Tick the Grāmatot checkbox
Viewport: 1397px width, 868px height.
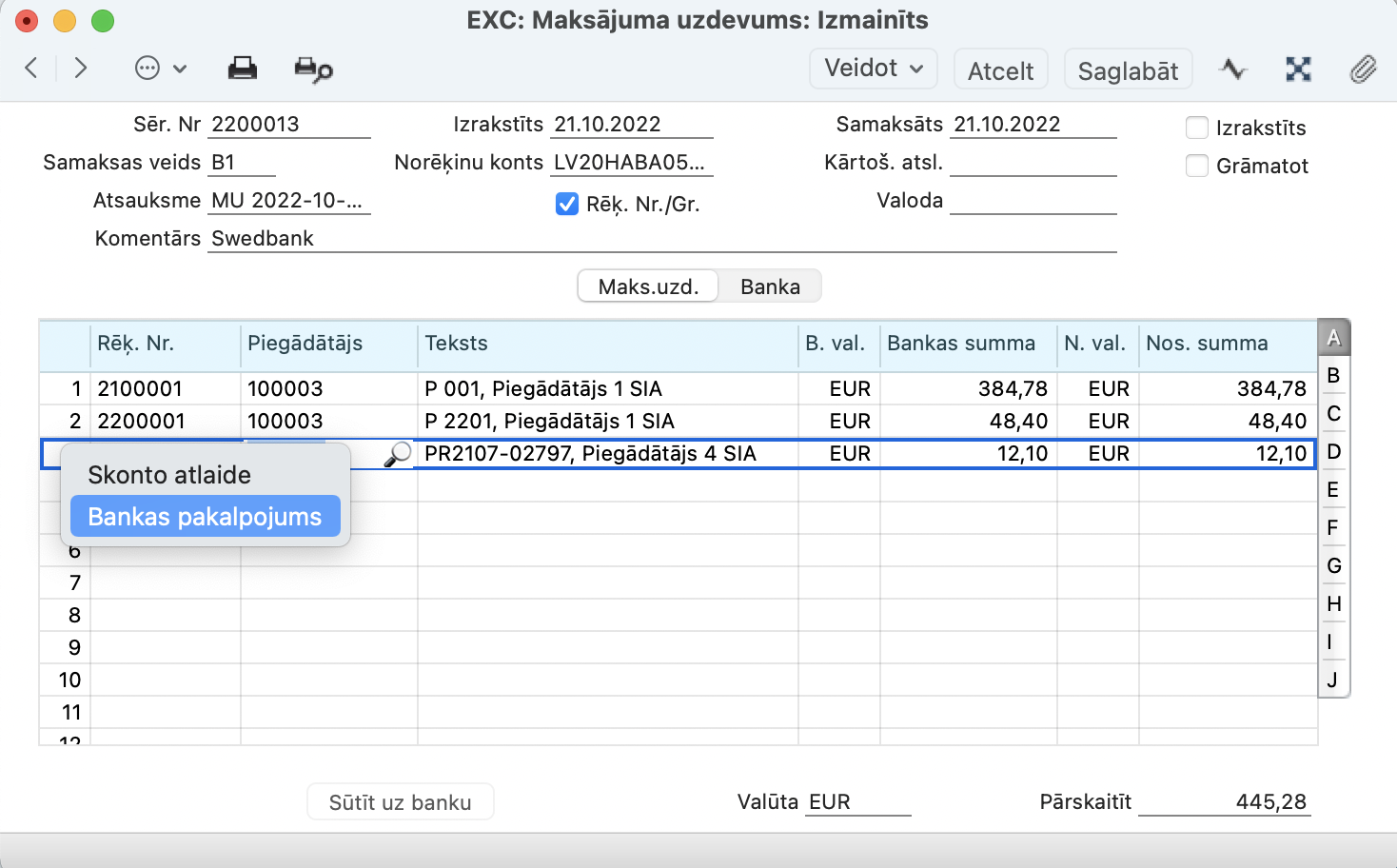pos(1197,166)
